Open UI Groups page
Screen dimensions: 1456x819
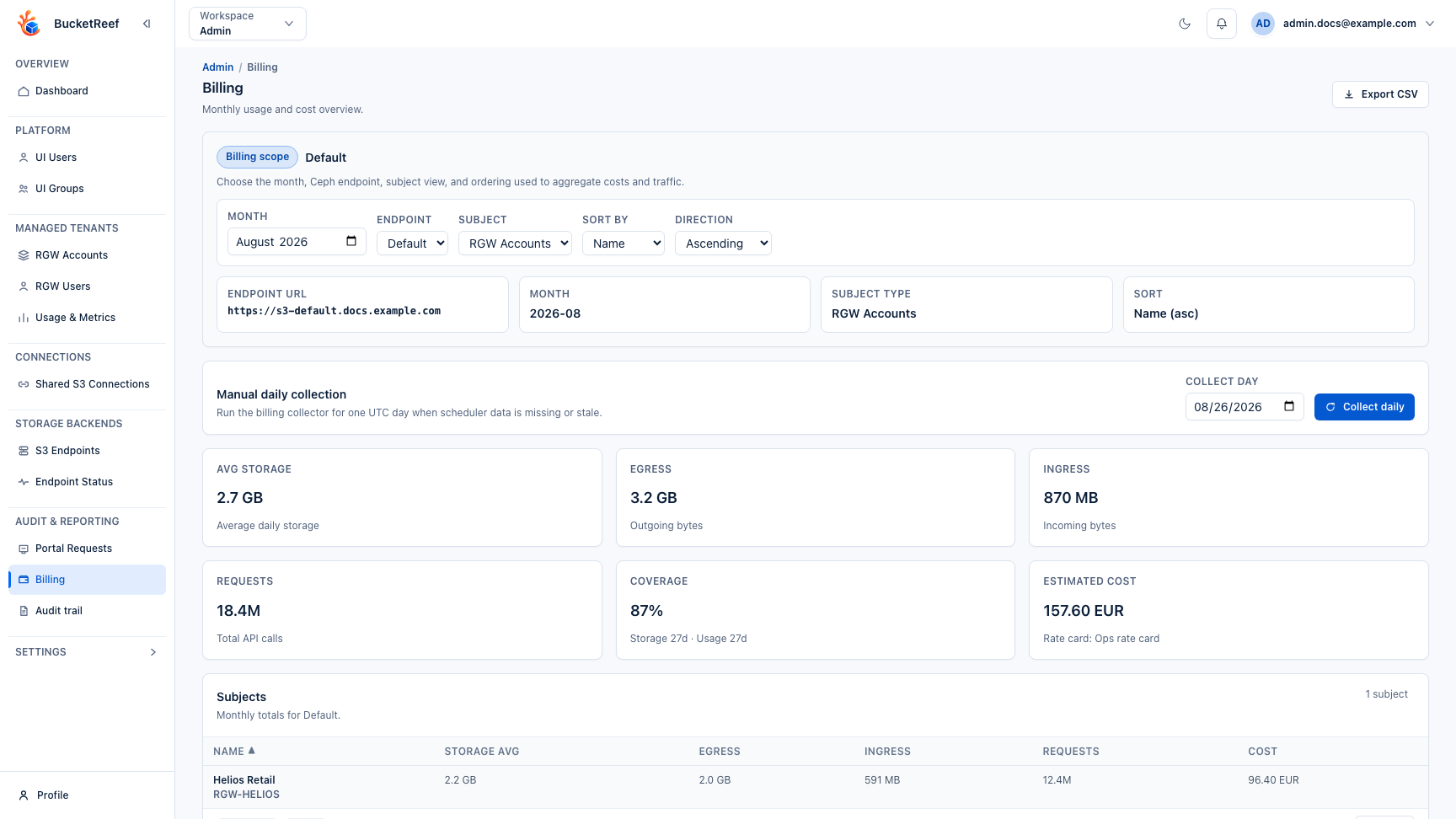pos(87,189)
